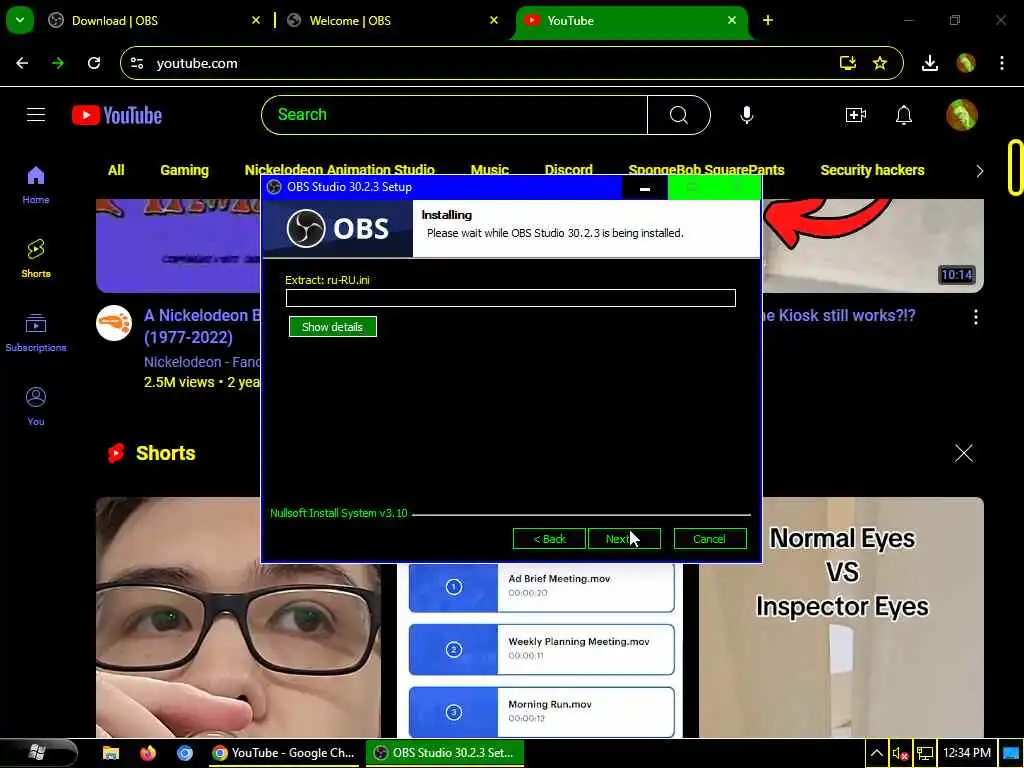Viewport: 1024px width, 768px height.
Task: Select the YouTube browser tab
Action: click(631, 21)
